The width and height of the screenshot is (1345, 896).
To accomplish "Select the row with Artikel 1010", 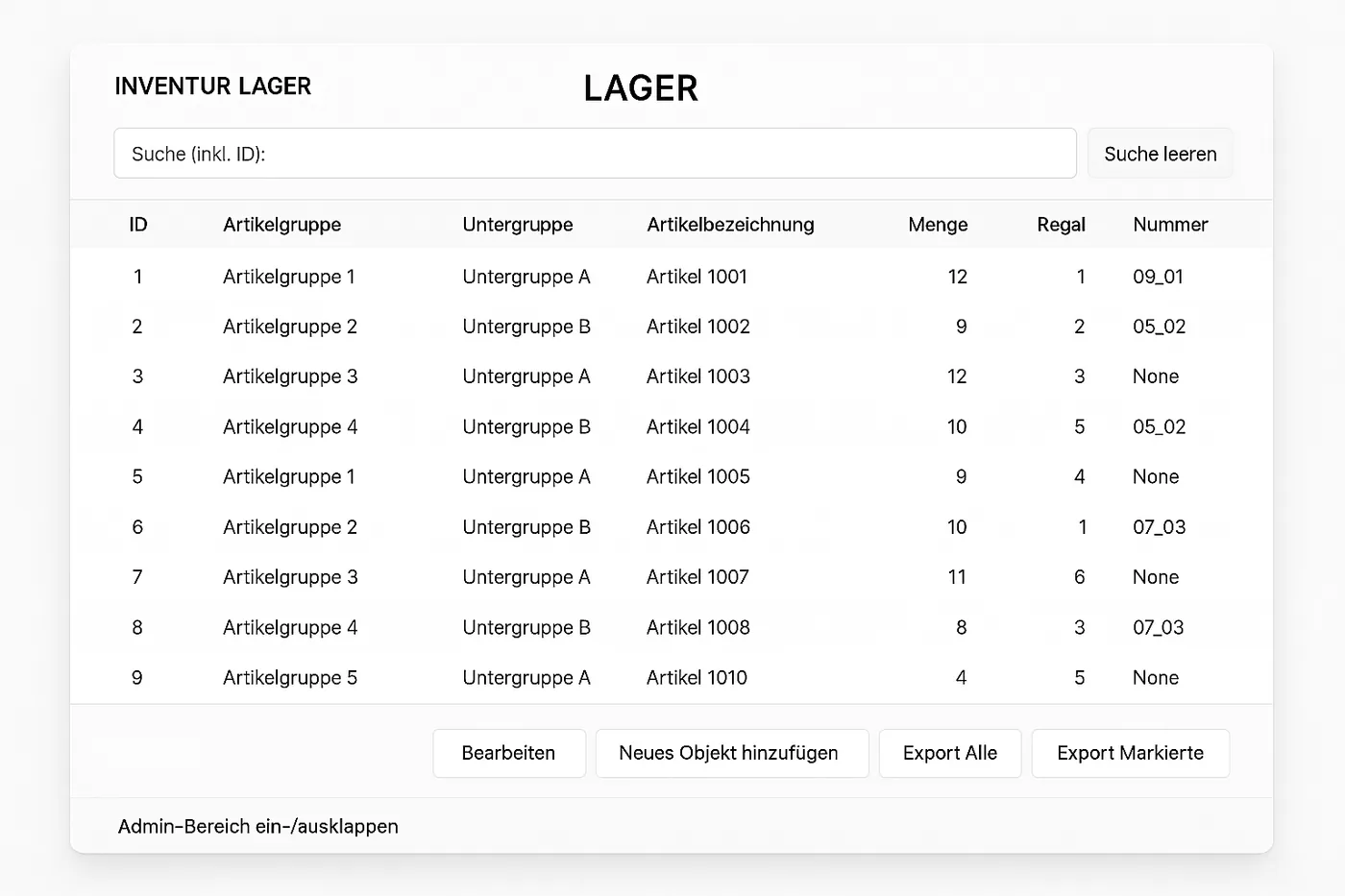I will point(672,677).
